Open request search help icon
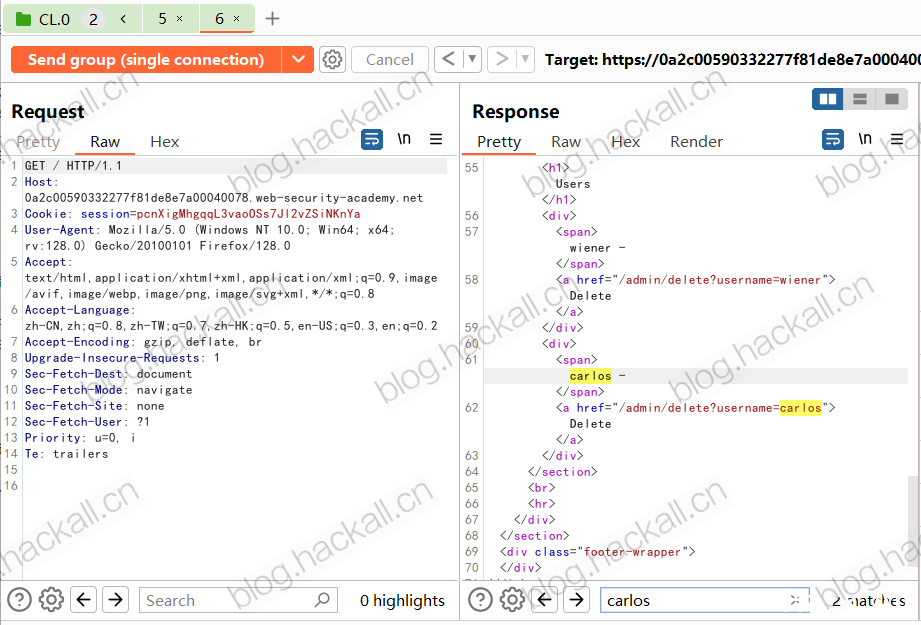Viewport: 921px width, 625px height. pos(19,600)
